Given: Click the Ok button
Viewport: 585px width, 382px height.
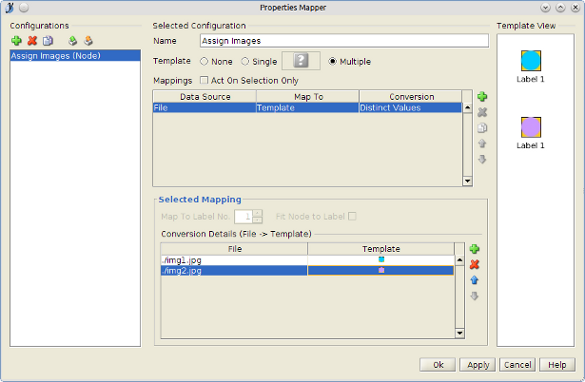Looking at the screenshot, I should click(438, 364).
